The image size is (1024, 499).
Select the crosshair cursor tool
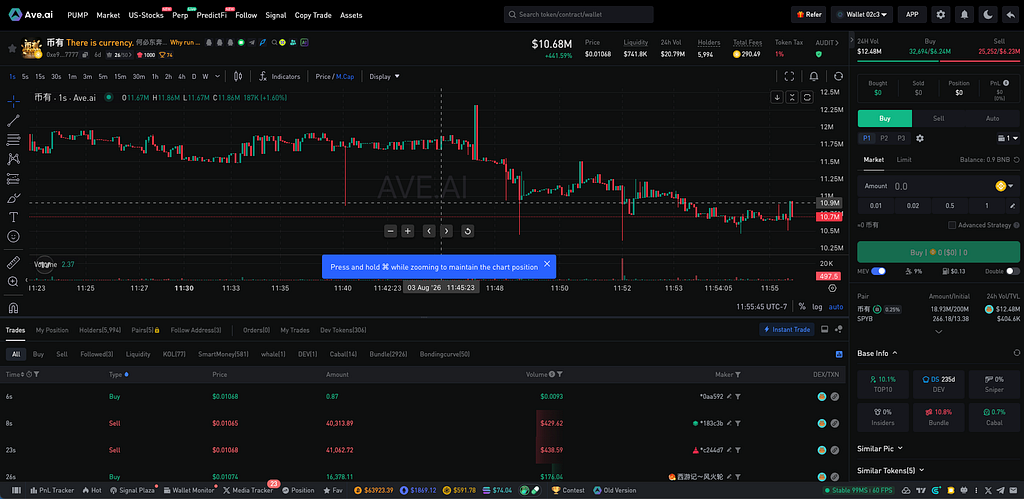click(x=13, y=101)
